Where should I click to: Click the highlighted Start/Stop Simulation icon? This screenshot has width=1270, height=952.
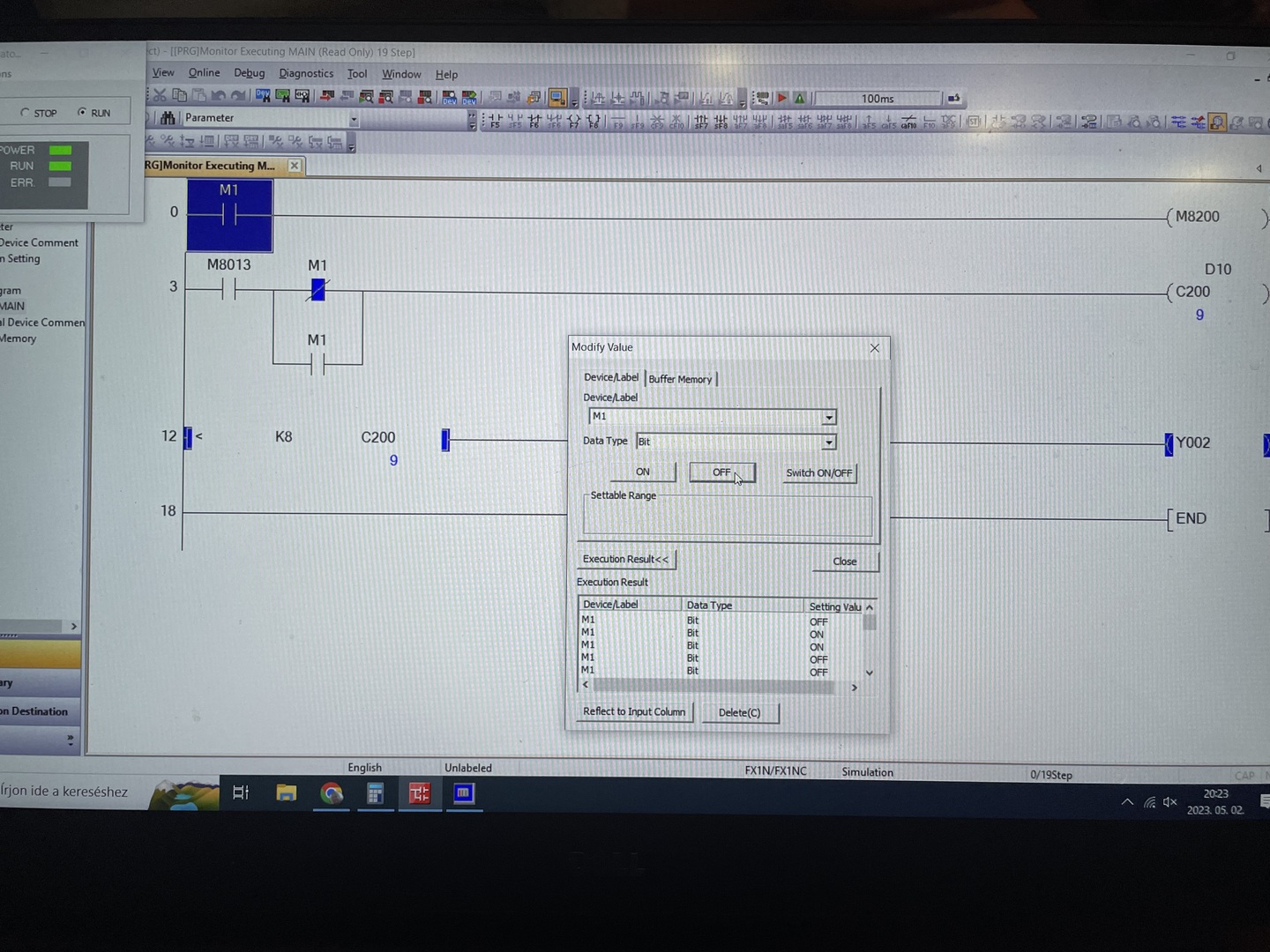[557, 97]
